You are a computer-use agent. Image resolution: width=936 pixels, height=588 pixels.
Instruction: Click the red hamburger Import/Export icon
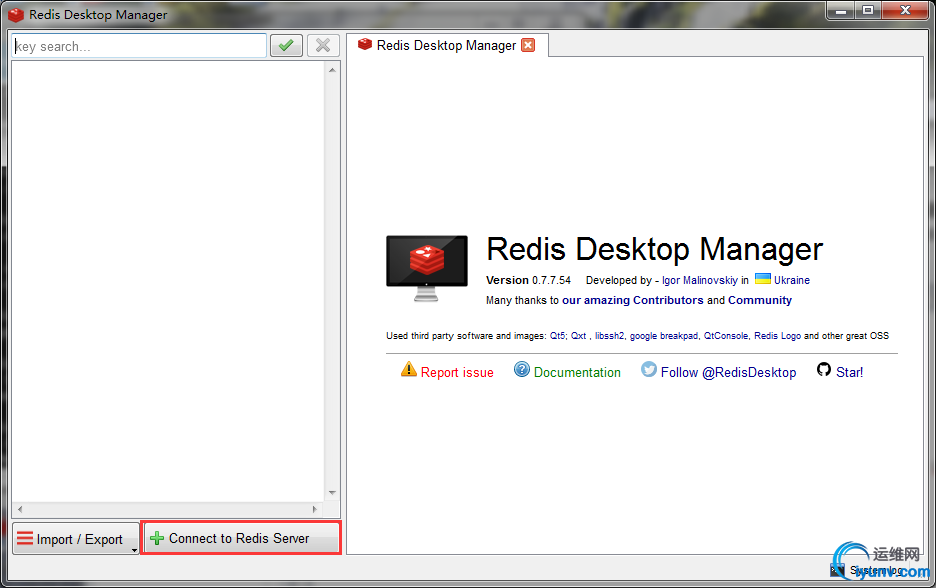[25, 538]
